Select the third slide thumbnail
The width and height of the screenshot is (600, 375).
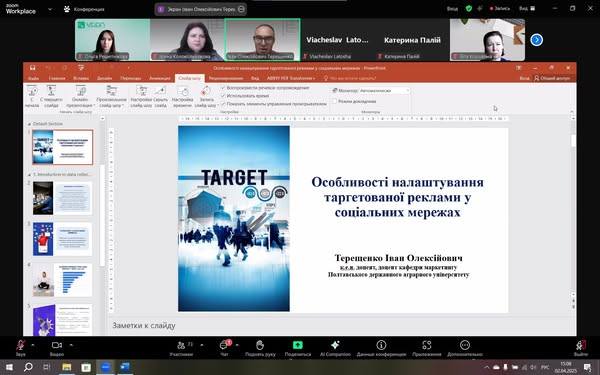62,239
